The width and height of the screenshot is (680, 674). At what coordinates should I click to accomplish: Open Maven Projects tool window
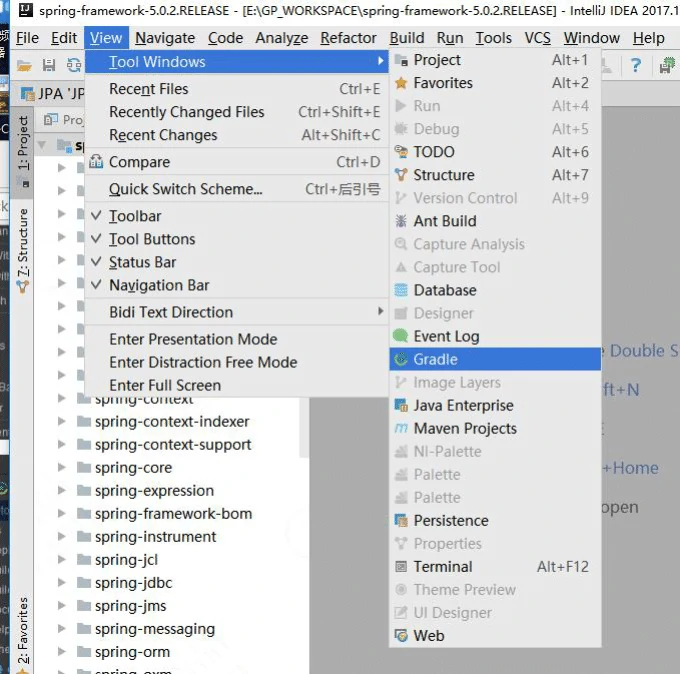(x=465, y=428)
